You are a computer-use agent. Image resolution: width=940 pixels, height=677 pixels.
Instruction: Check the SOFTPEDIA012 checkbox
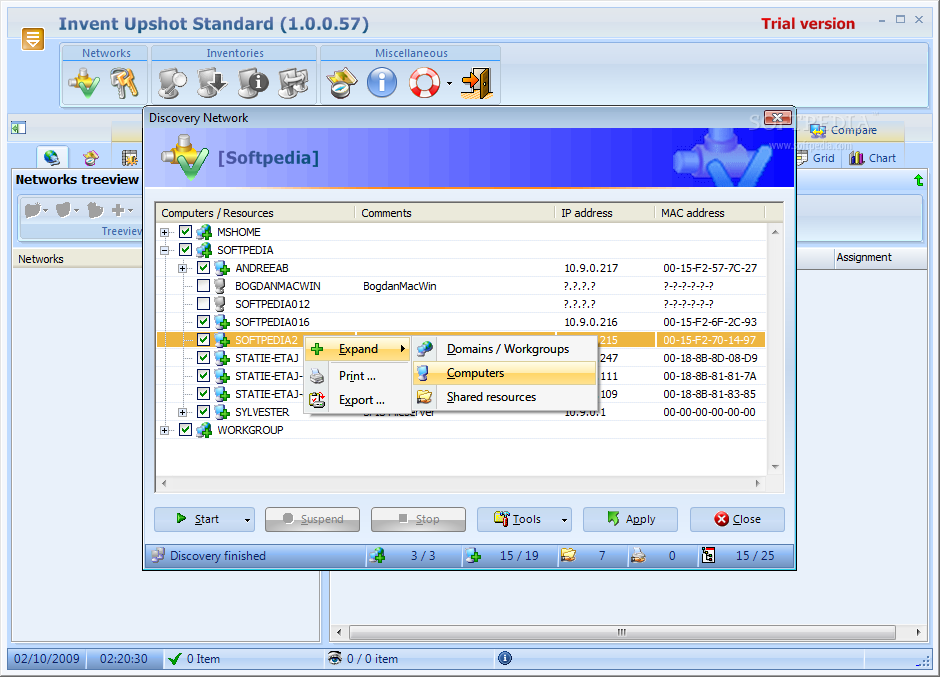click(x=203, y=303)
